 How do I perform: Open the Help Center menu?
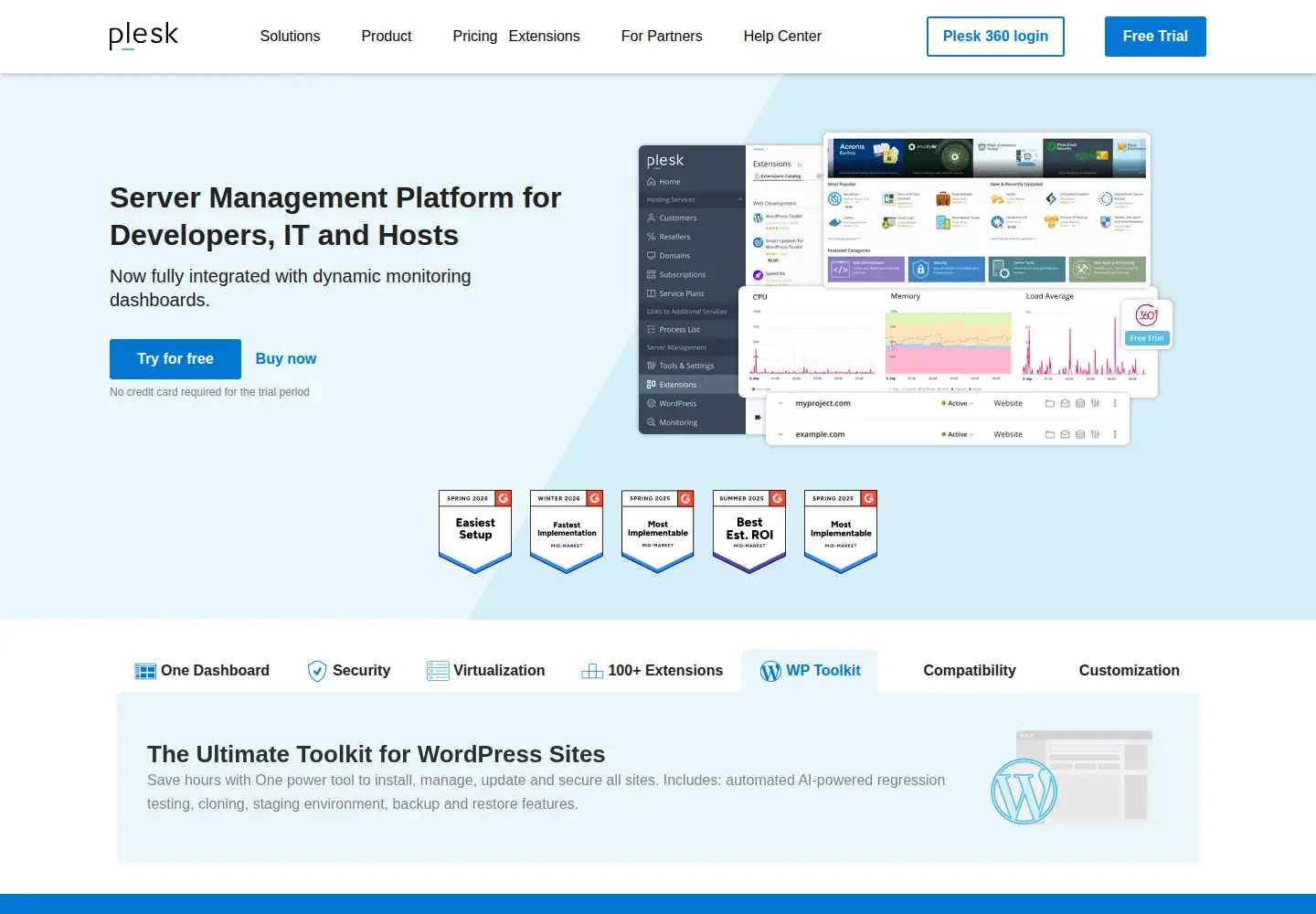(782, 37)
